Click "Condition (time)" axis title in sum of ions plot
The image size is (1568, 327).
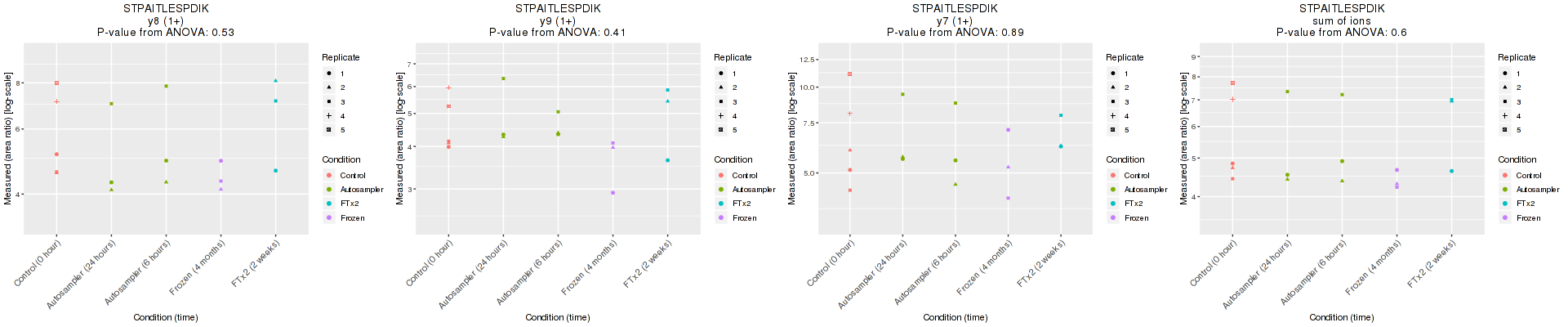click(x=1342, y=317)
